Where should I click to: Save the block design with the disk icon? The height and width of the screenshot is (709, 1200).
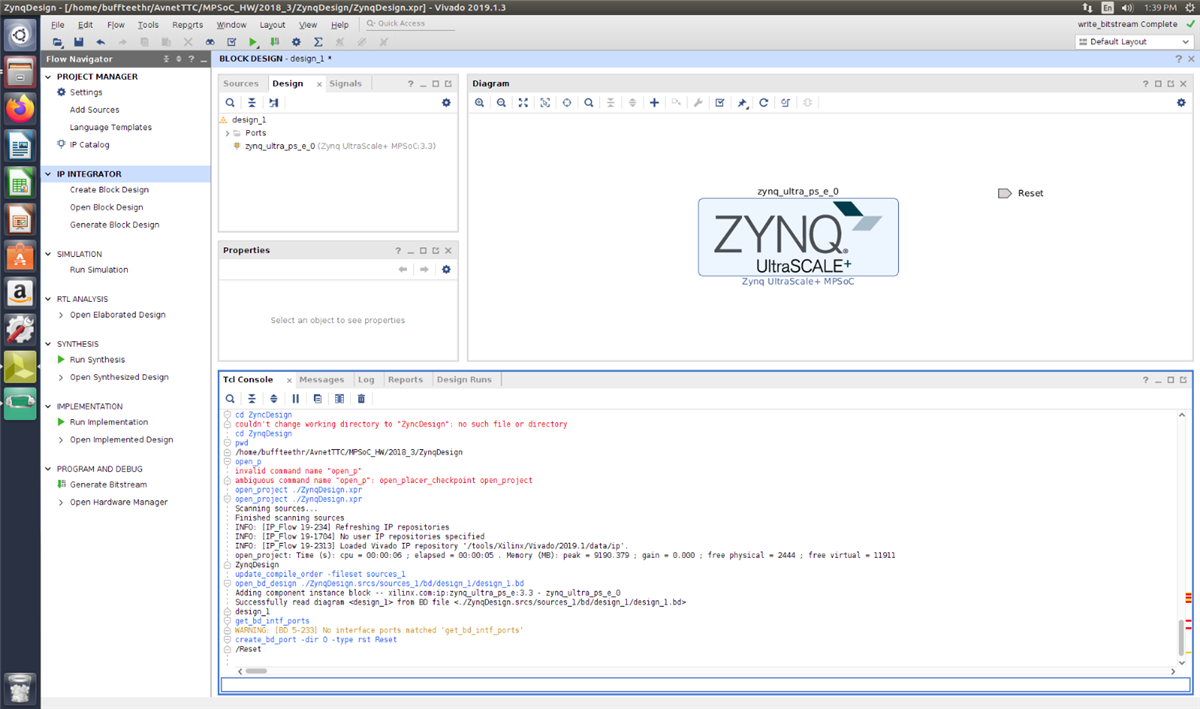78,42
